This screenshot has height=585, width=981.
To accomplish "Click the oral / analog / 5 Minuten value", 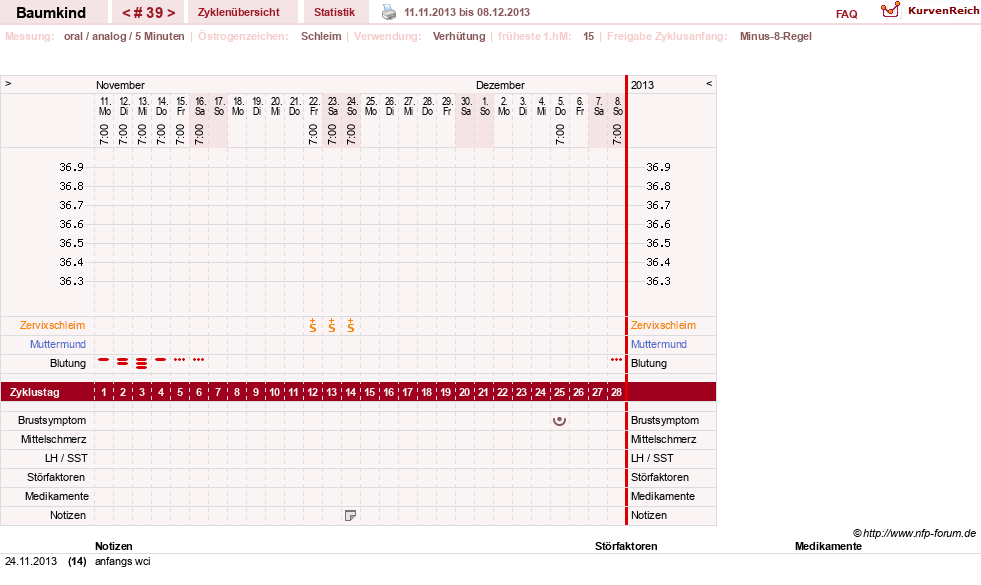I will point(124,36).
